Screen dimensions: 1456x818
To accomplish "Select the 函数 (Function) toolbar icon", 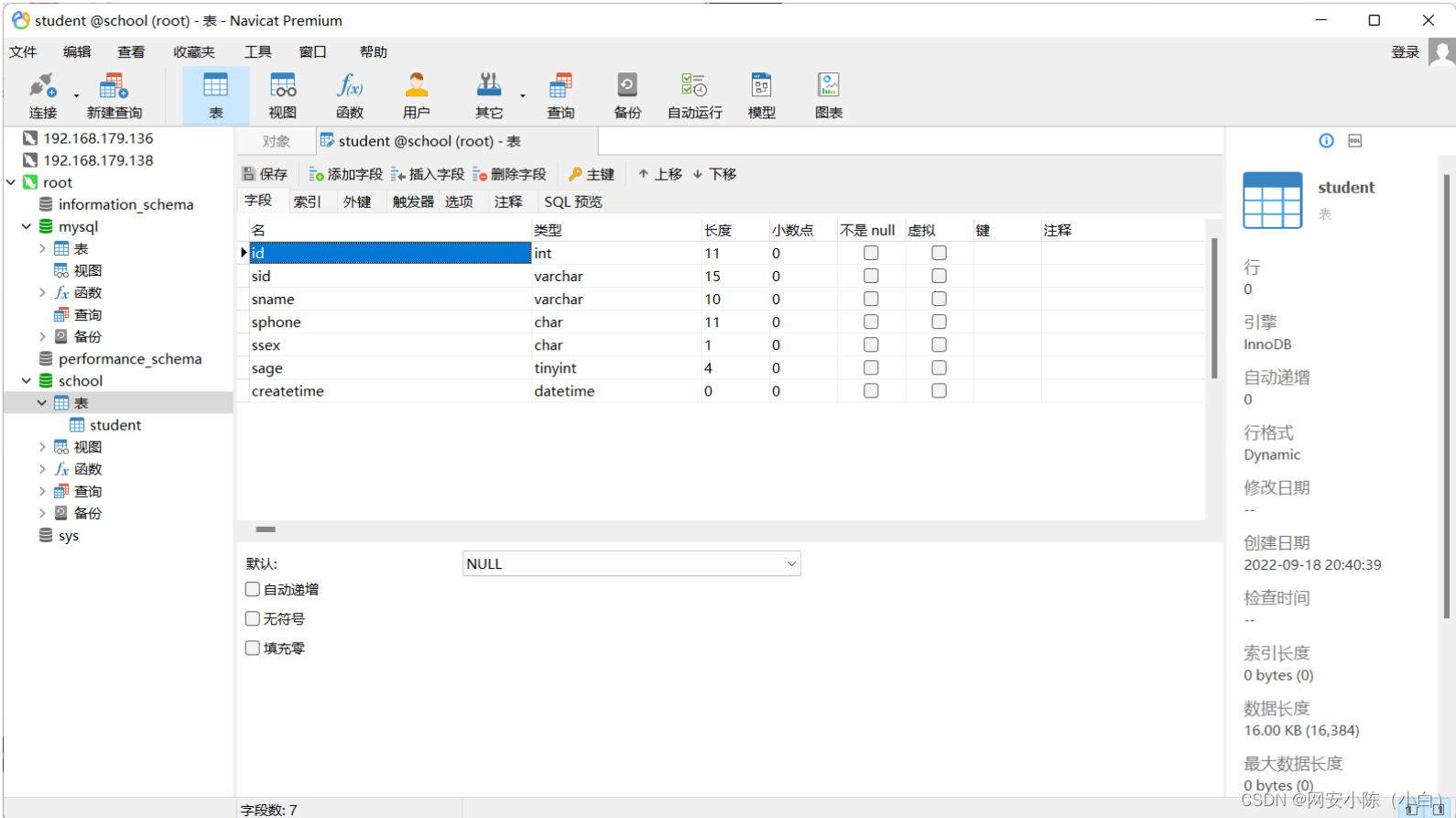I will coord(350,96).
